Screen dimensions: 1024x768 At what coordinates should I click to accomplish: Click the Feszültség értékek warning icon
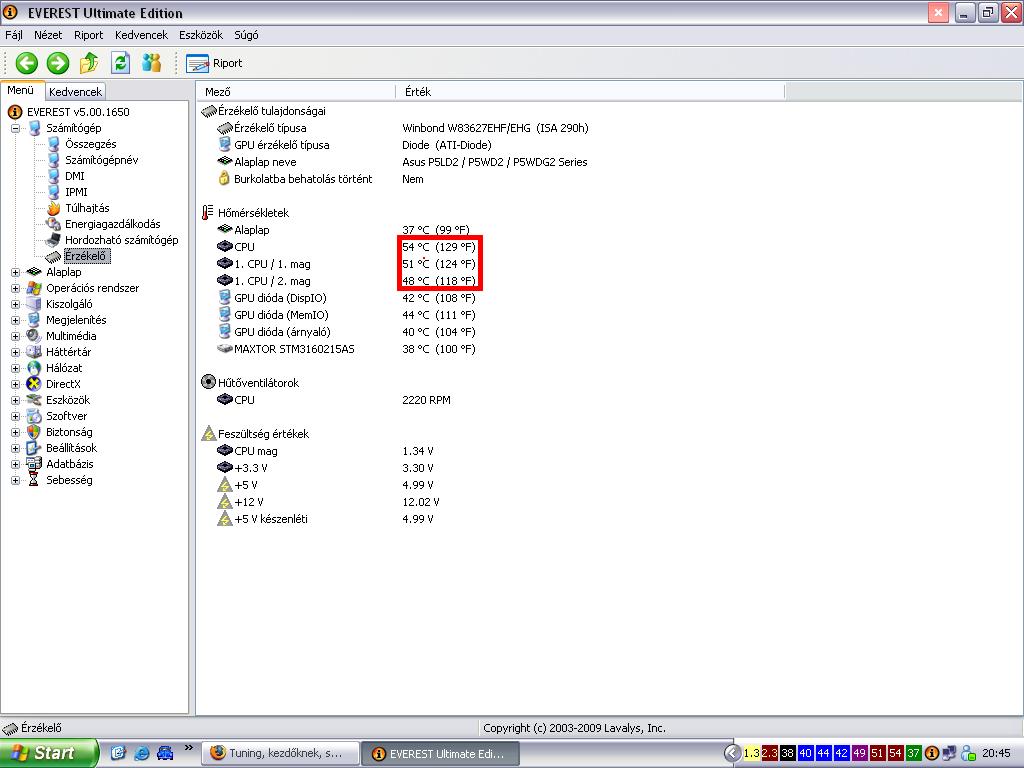pyautogui.click(x=208, y=434)
